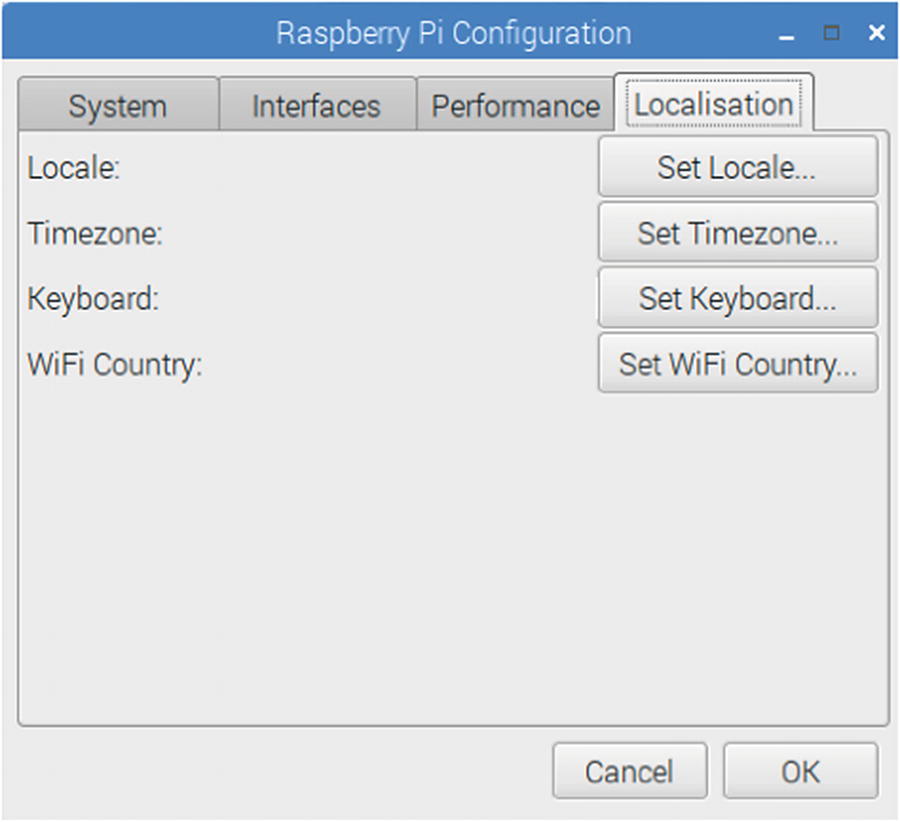The width and height of the screenshot is (900, 822).
Task: Click the WiFi Country label
Action: point(115,364)
